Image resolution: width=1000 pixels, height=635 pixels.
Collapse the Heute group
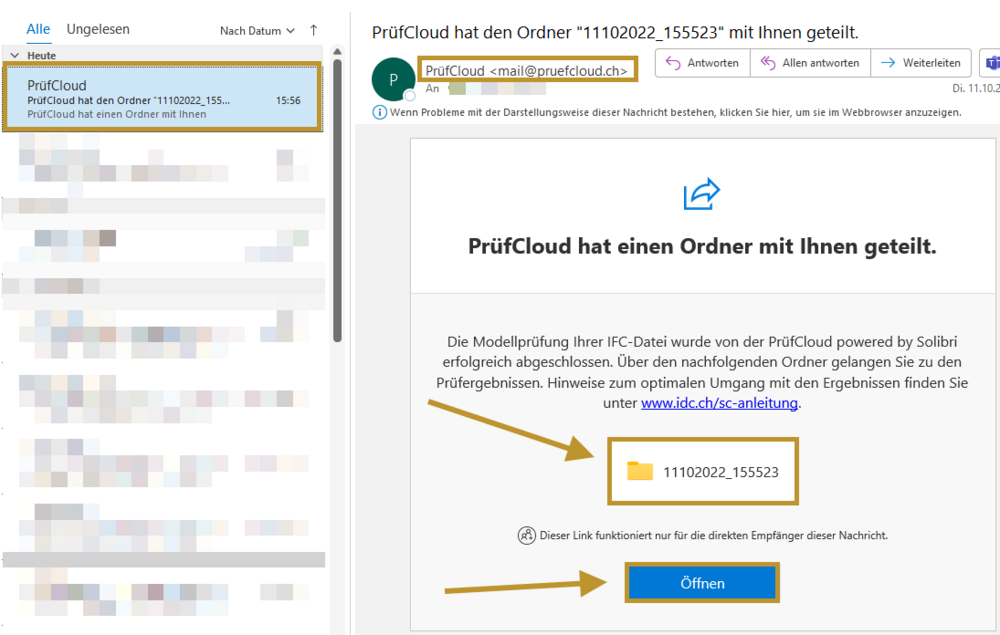pos(15,55)
